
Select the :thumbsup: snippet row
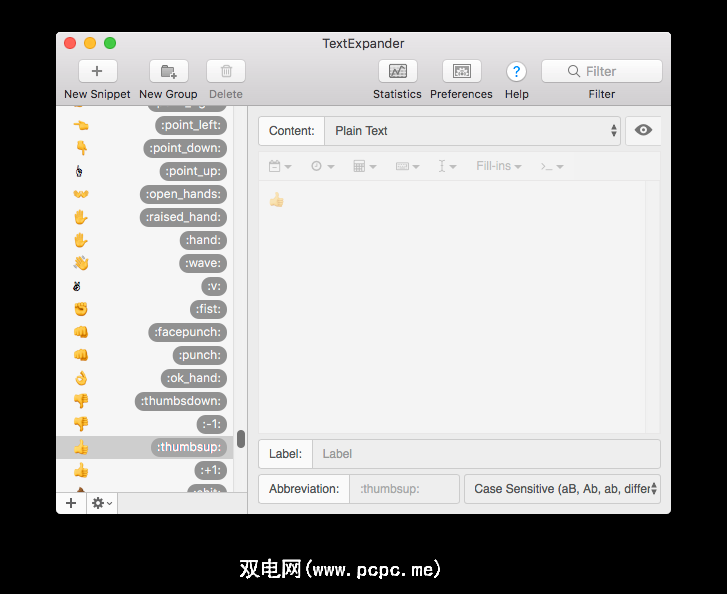145,447
